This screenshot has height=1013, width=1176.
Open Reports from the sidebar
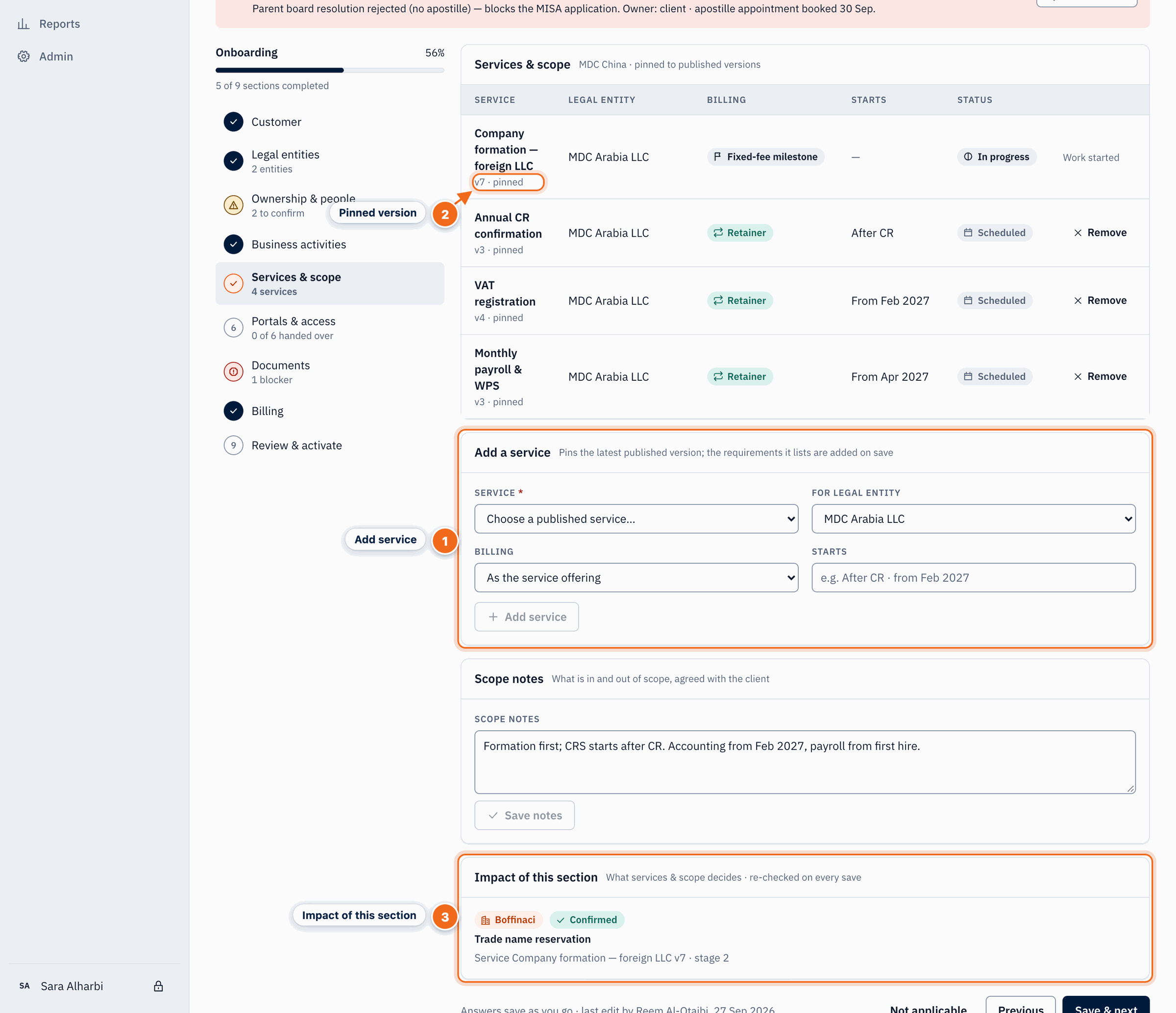click(x=48, y=24)
